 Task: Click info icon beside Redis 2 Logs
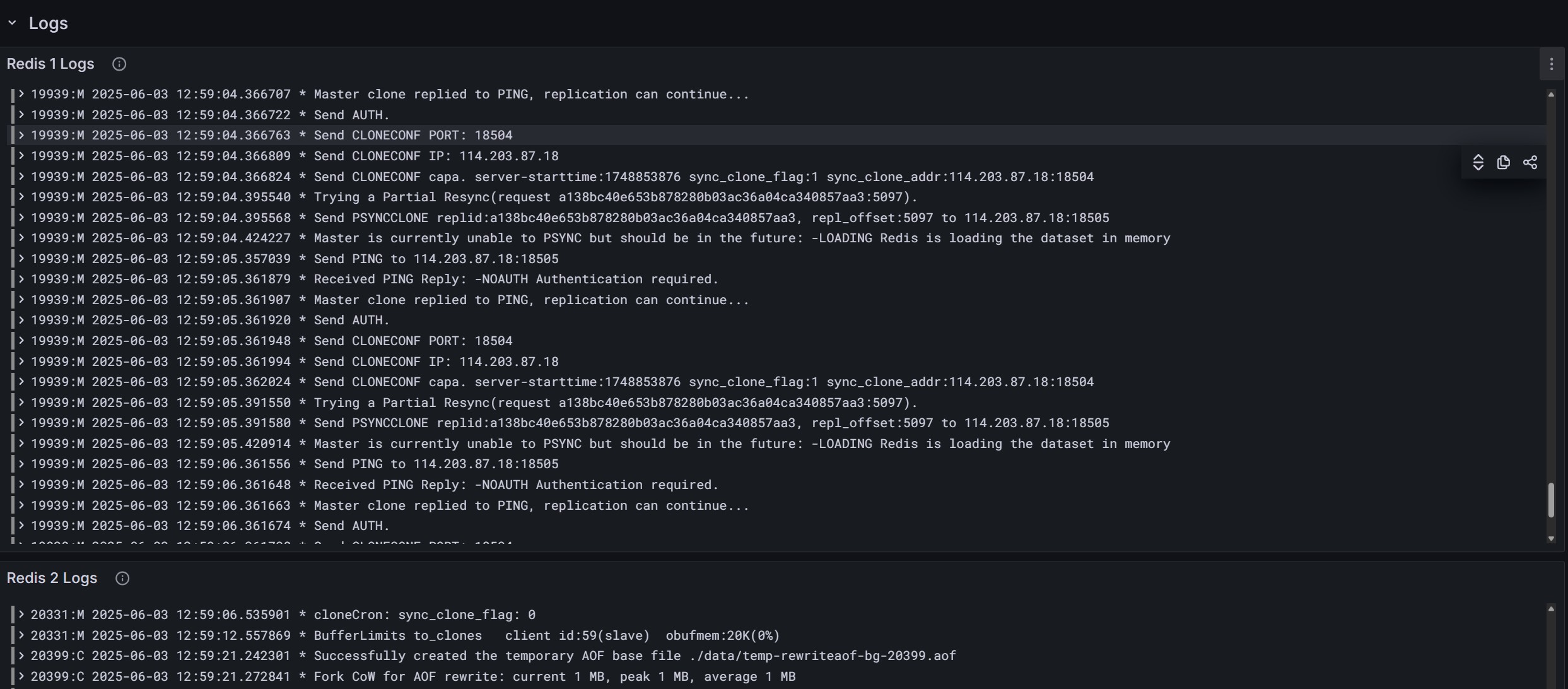click(122, 579)
